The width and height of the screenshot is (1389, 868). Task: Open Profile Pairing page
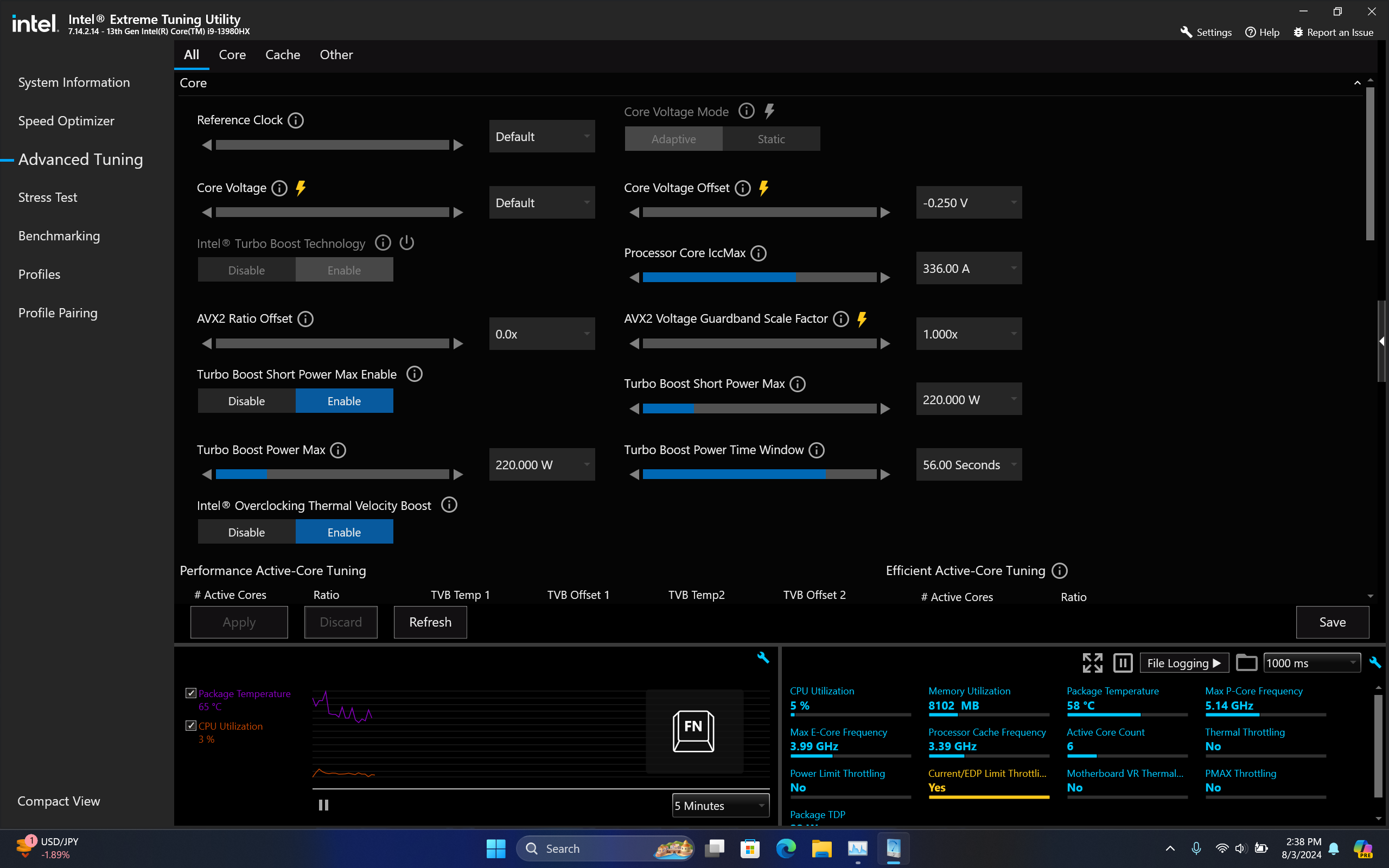click(58, 313)
